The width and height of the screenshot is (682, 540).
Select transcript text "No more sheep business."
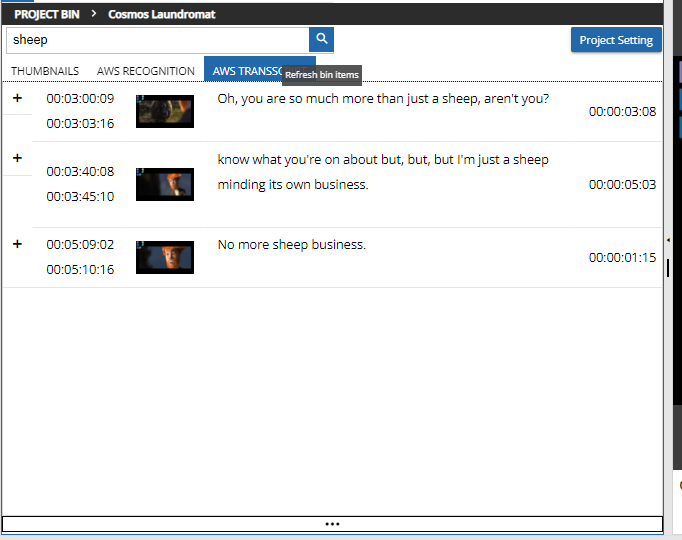point(292,245)
